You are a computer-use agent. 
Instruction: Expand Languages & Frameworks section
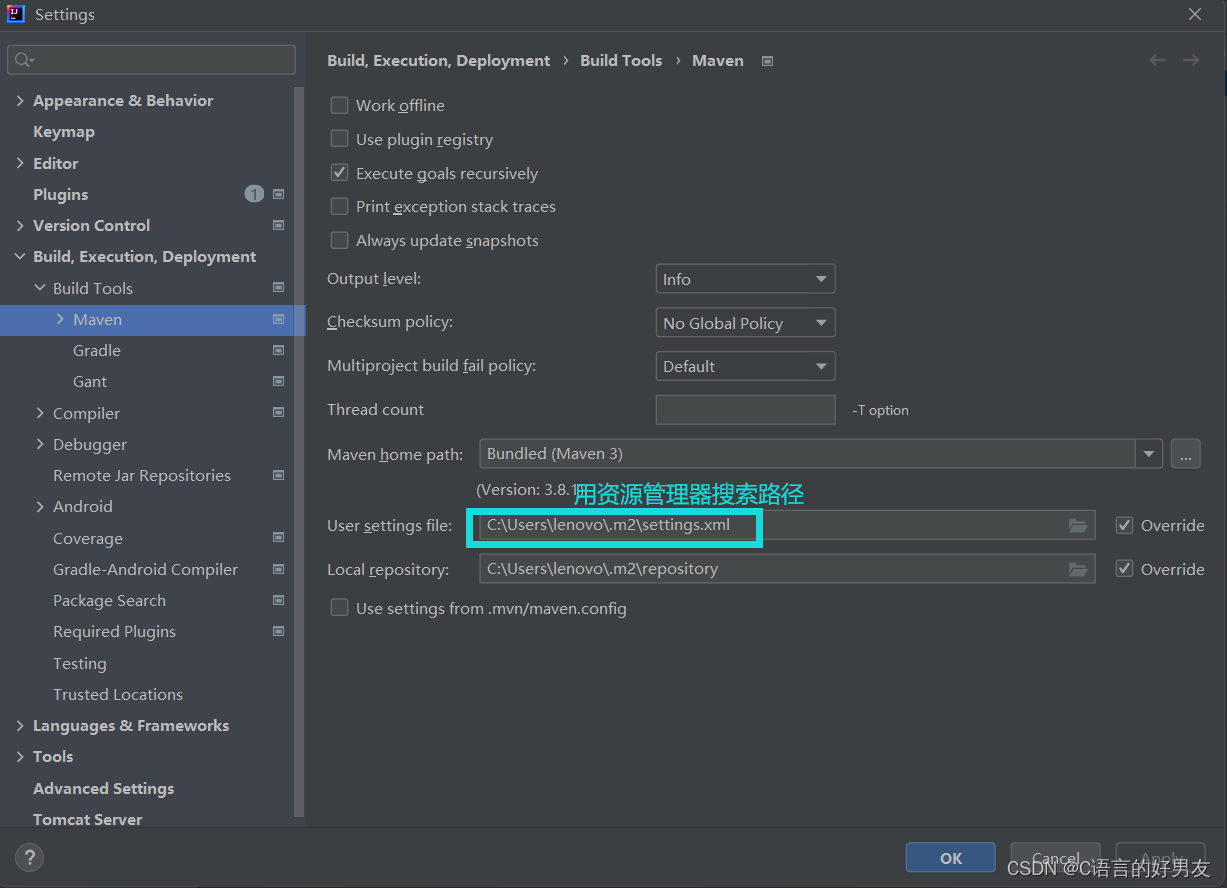(x=20, y=725)
